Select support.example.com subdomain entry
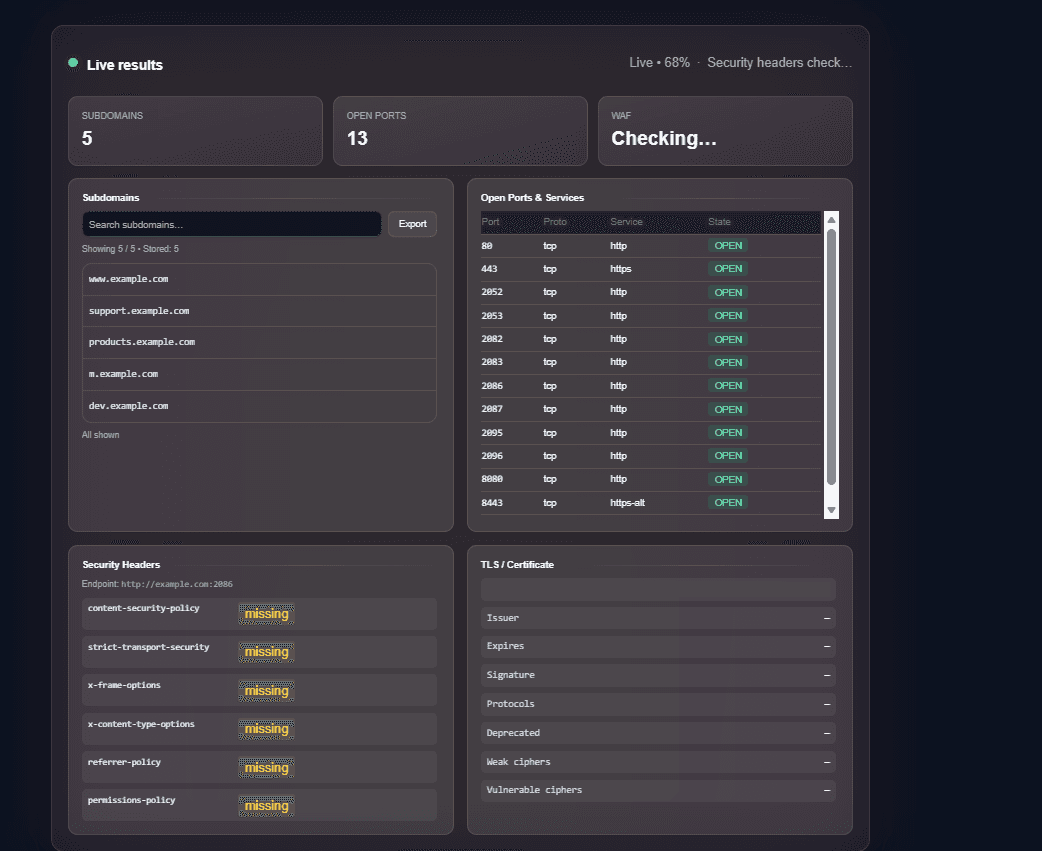1042x851 pixels. [x=259, y=311]
